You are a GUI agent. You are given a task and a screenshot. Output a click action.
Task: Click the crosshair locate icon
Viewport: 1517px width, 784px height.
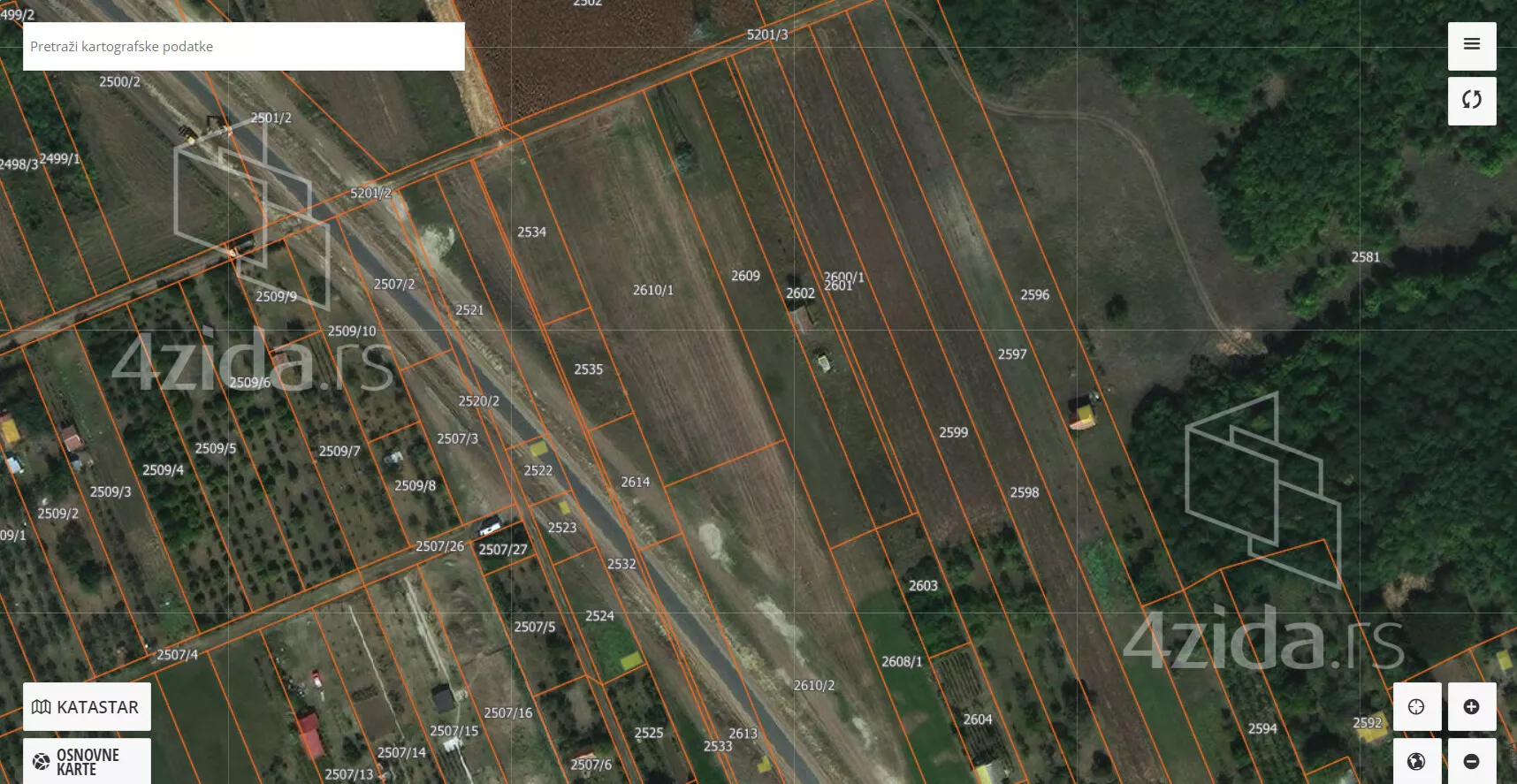tap(1416, 706)
